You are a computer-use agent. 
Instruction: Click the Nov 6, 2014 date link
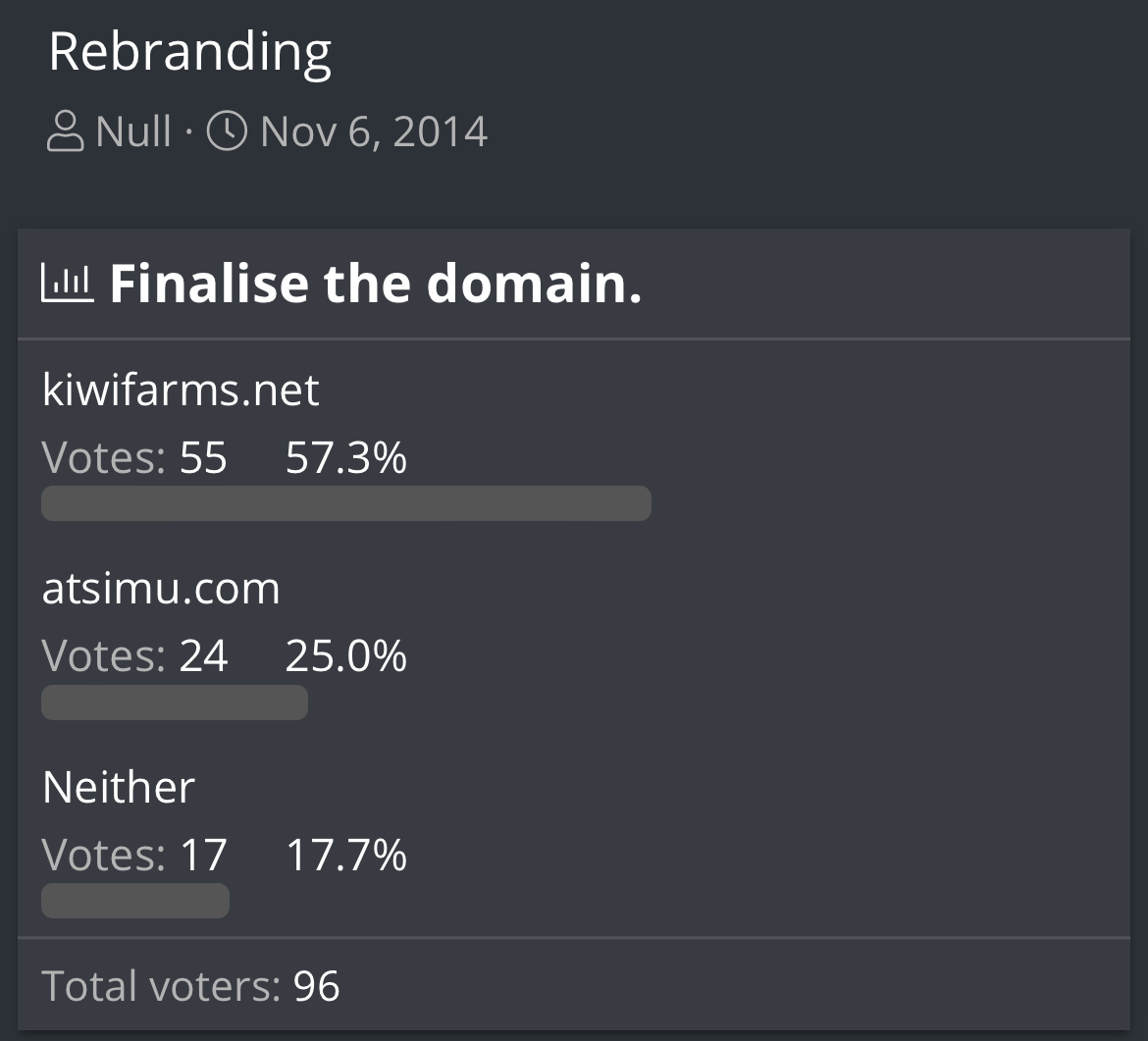tap(374, 131)
